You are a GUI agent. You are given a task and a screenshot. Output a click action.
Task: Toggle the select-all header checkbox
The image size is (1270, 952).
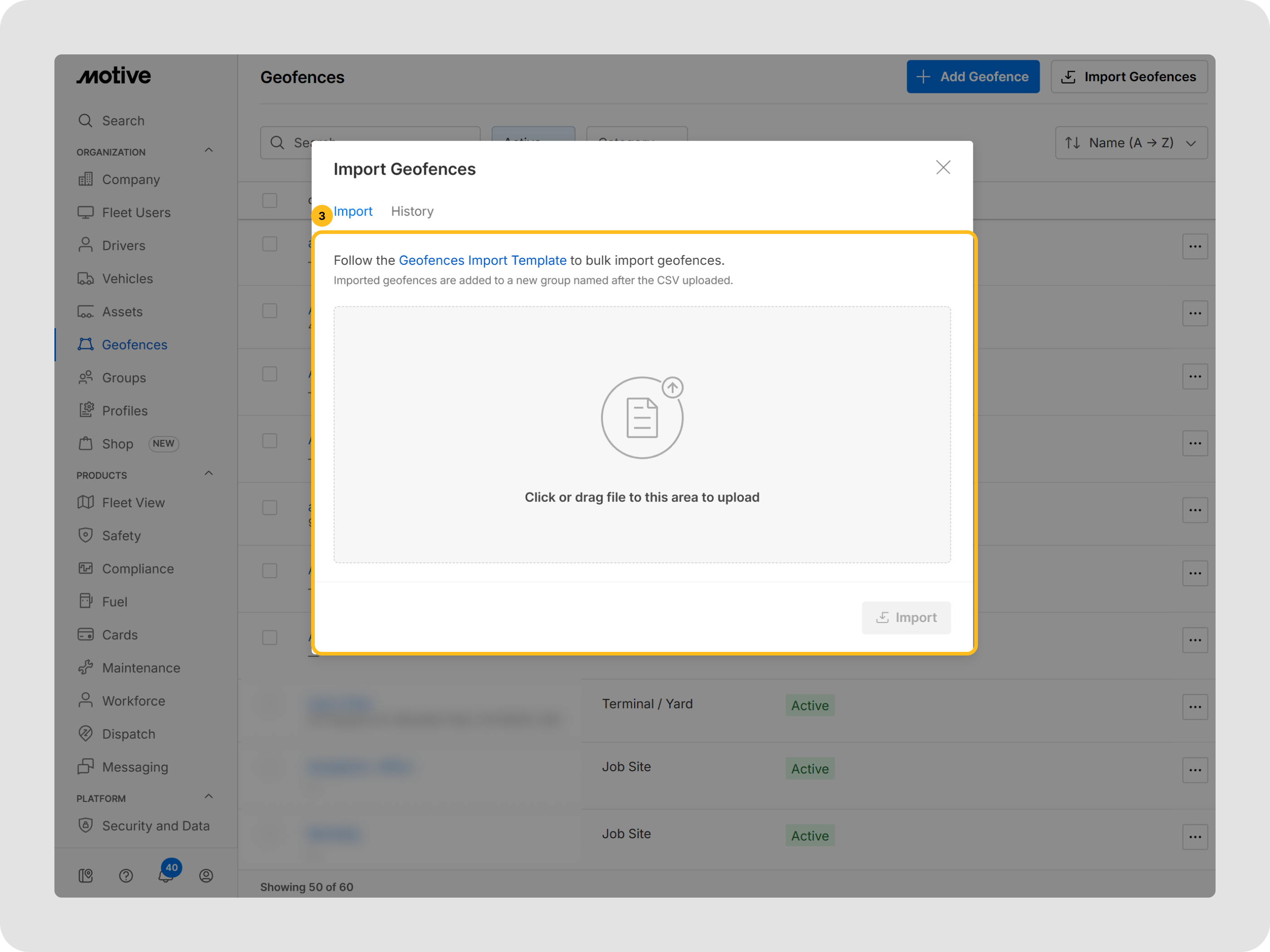(x=270, y=200)
